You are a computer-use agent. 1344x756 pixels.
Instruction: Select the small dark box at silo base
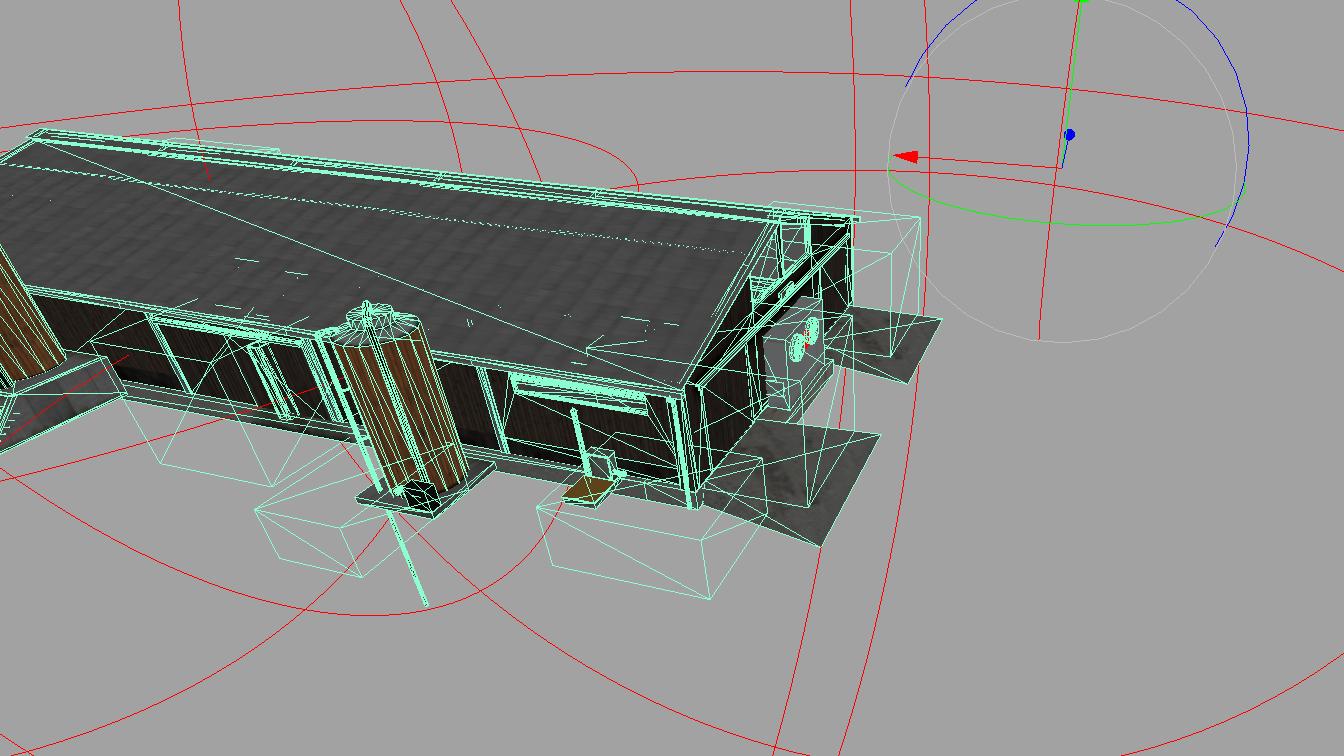coord(416,494)
